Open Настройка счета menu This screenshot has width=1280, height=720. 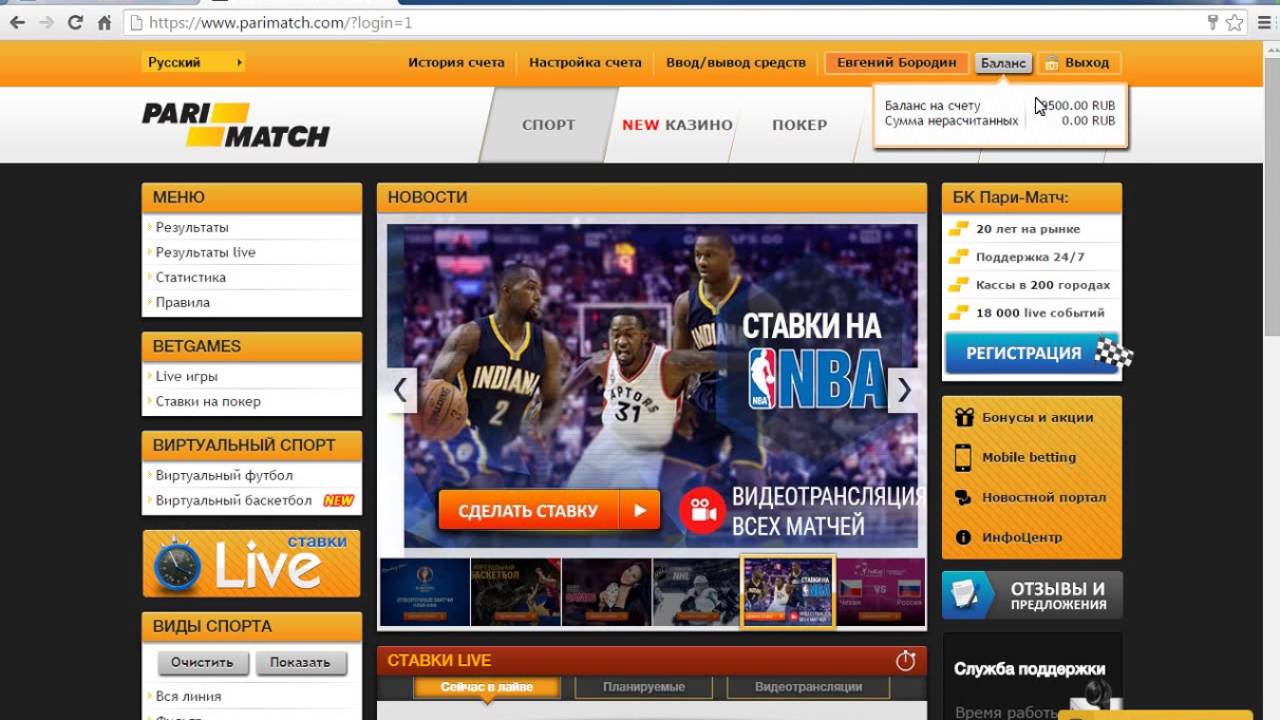click(x=585, y=62)
